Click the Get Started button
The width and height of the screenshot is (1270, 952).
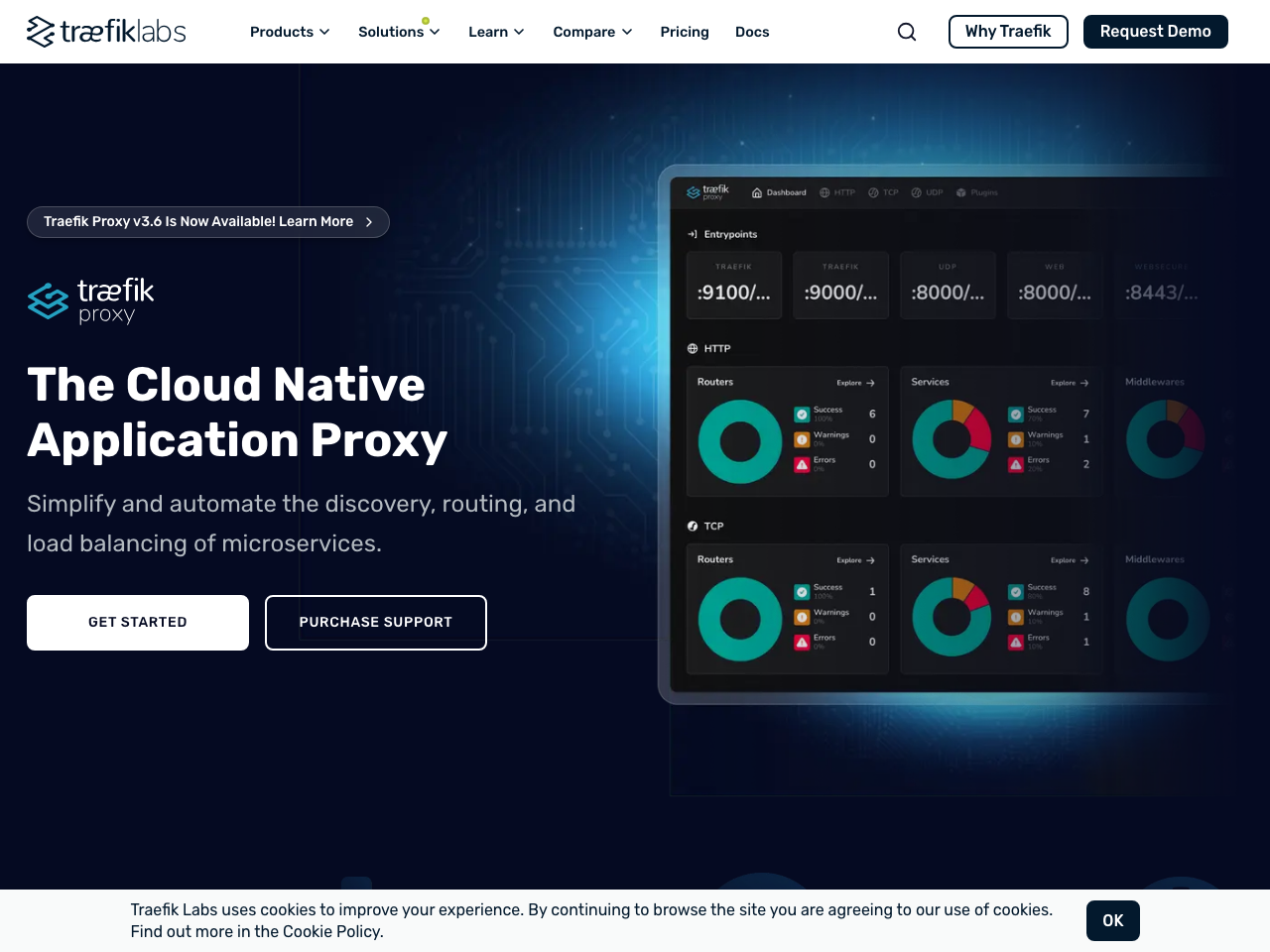pos(138,622)
